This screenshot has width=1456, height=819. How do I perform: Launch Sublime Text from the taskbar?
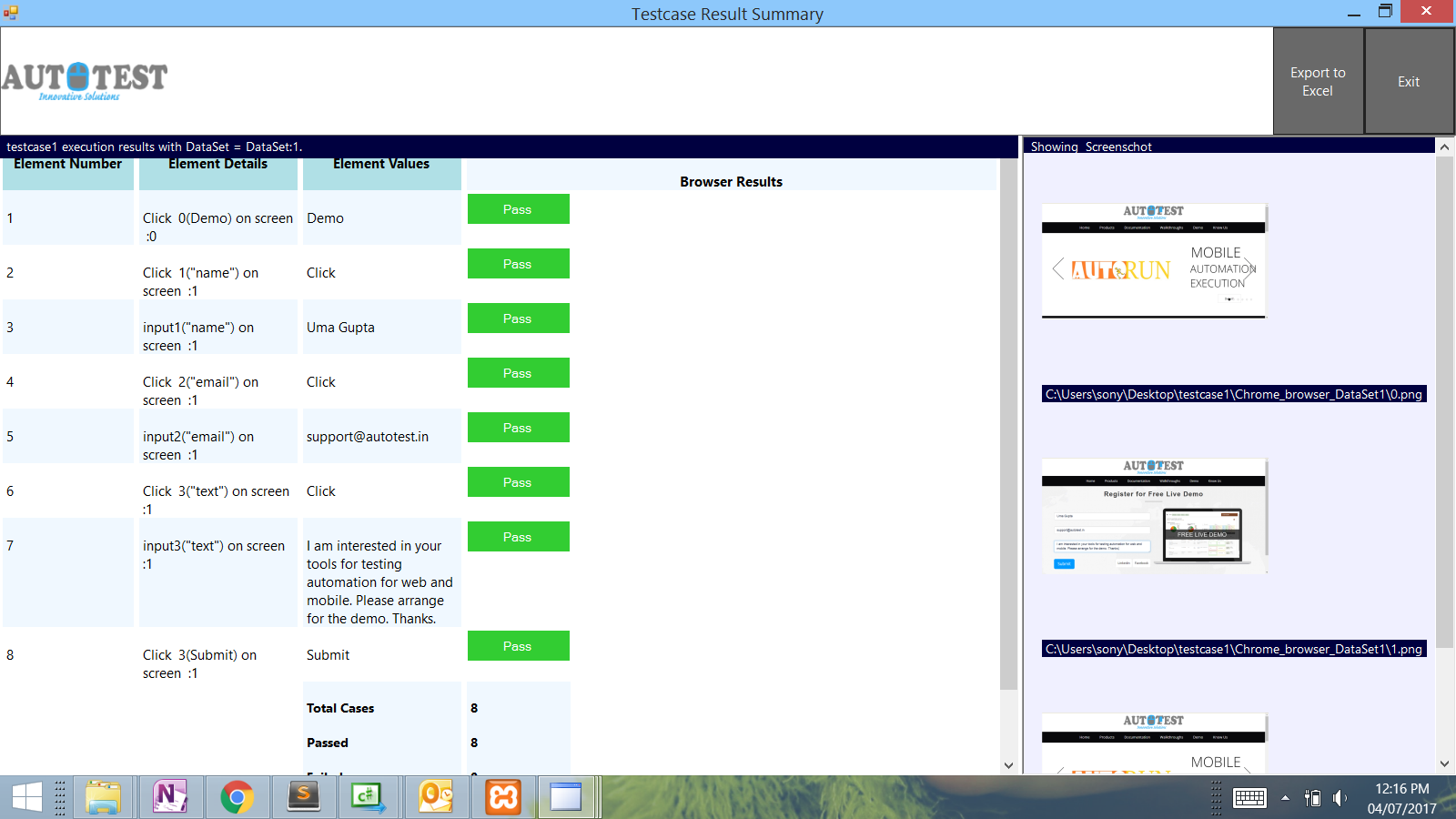(x=303, y=798)
